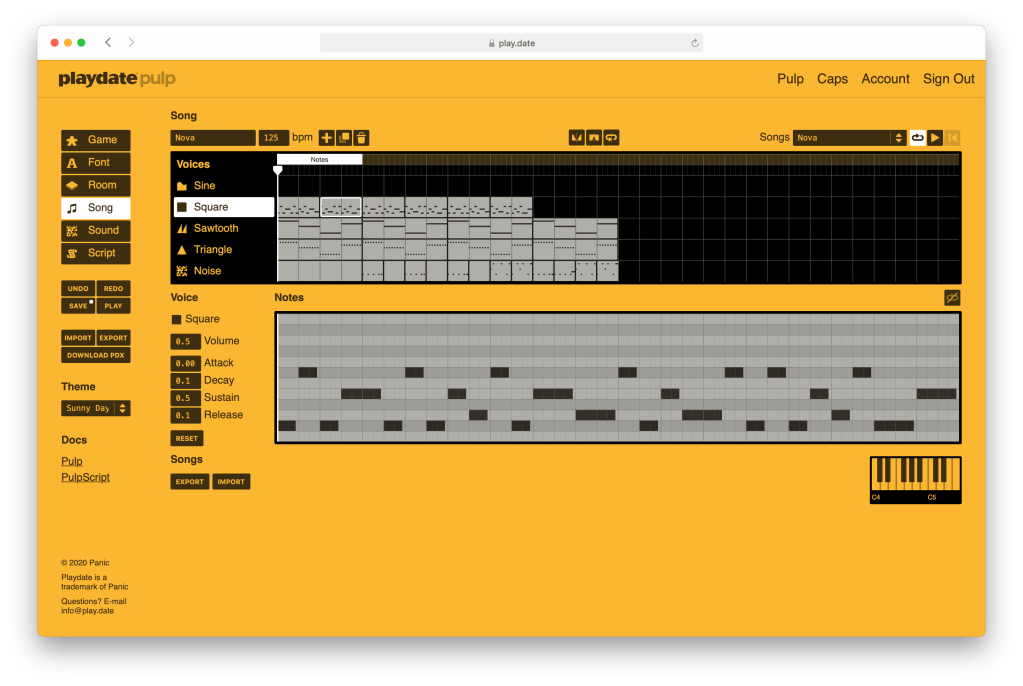Toggle the loop playback button
Viewport: 1023px width, 686px height.
click(x=917, y=138)
